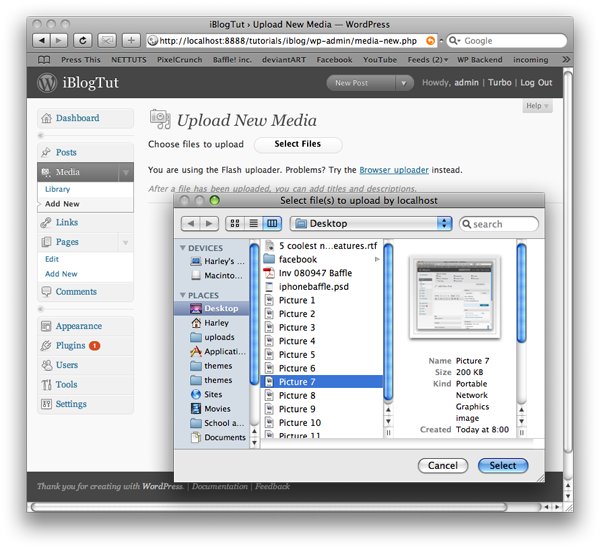Collapse the DEVICES section

pos(183,248)
